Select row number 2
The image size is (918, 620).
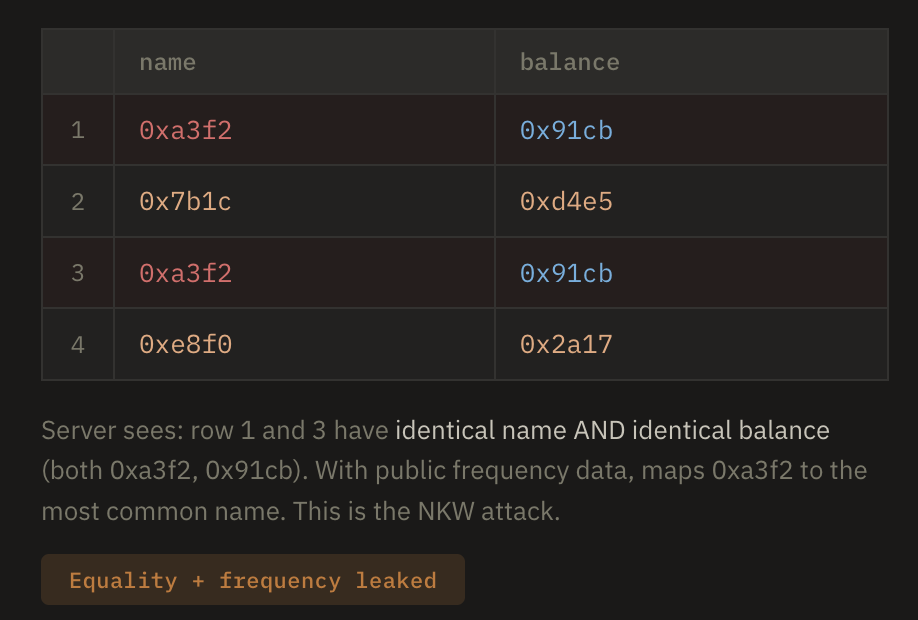[x=78, y=202]
